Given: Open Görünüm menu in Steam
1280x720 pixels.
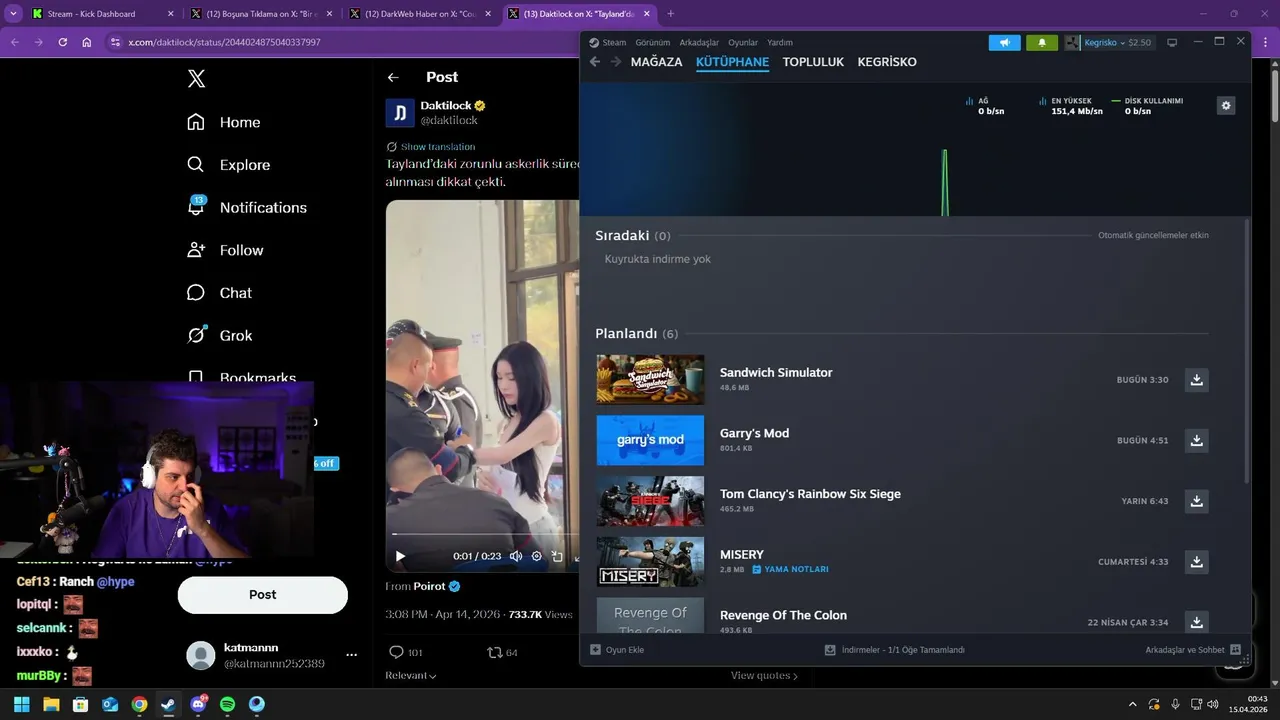Looking at the screenshot, I should tap(653, 43).
